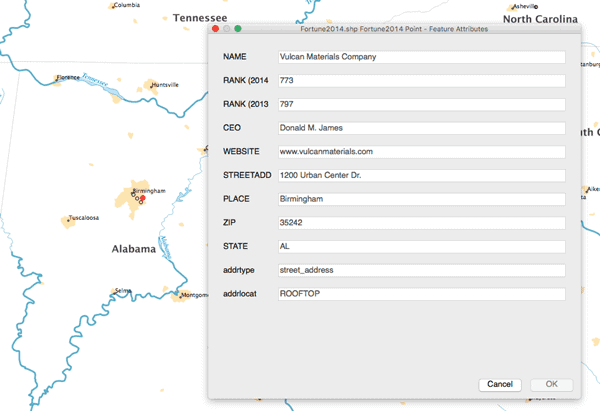The width and height of the screenshot is (600, 411).
Task: Click the Selma city label on map
Action: coord(123,291)
